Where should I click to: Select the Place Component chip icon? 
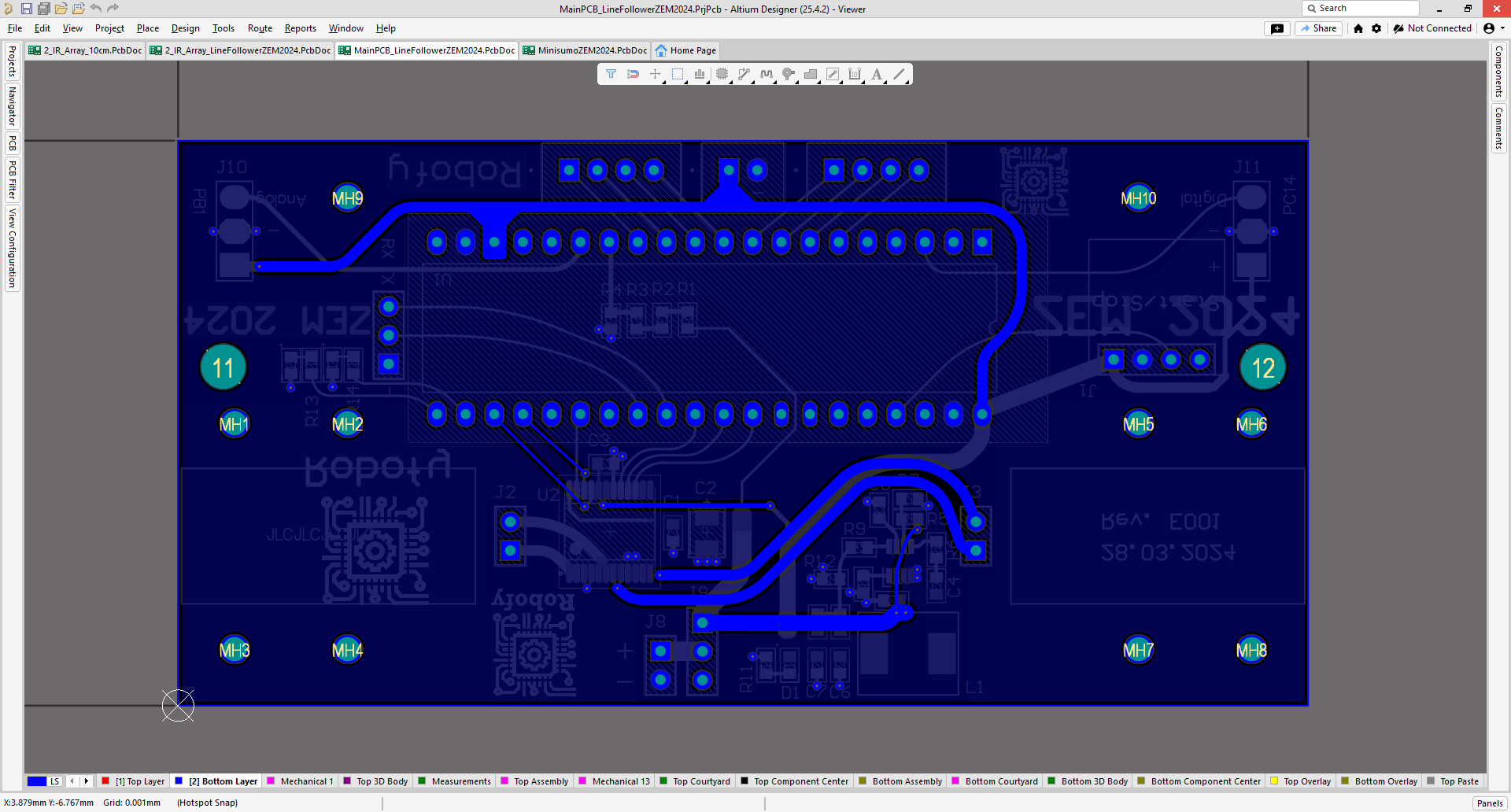[x=722, y=74]
